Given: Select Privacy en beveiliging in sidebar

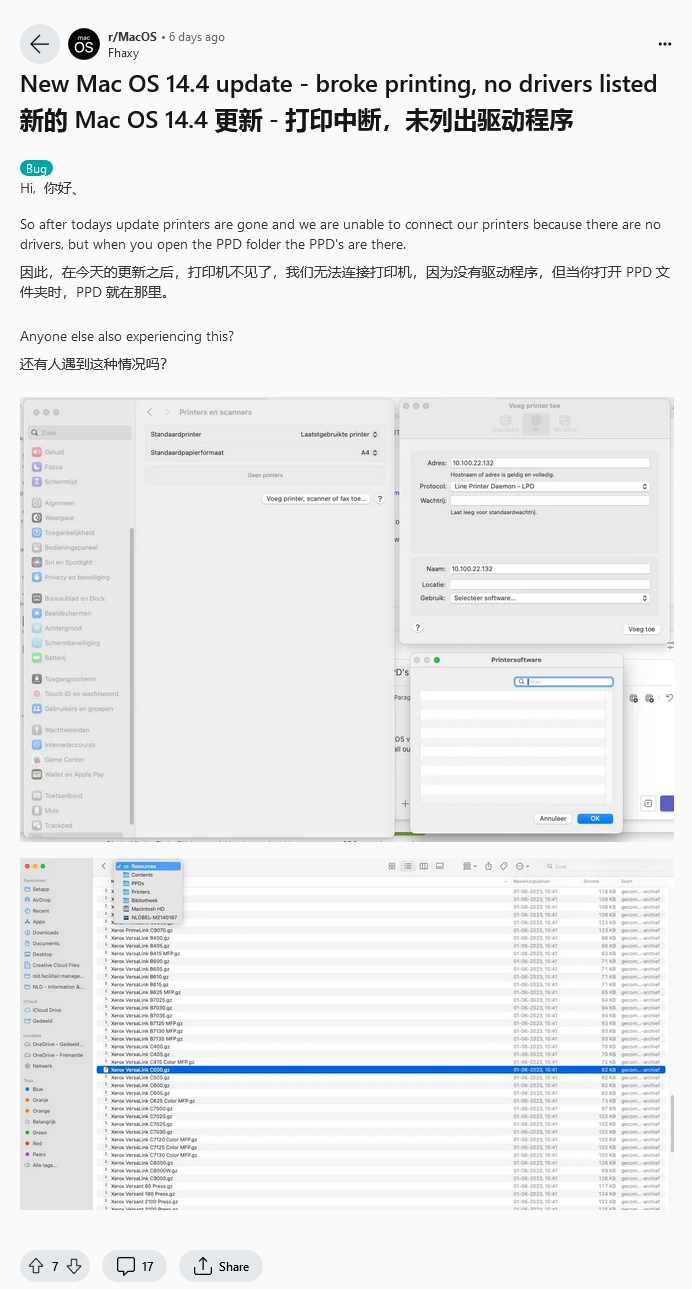Looking at the screenshot, I should click(71, 577).
